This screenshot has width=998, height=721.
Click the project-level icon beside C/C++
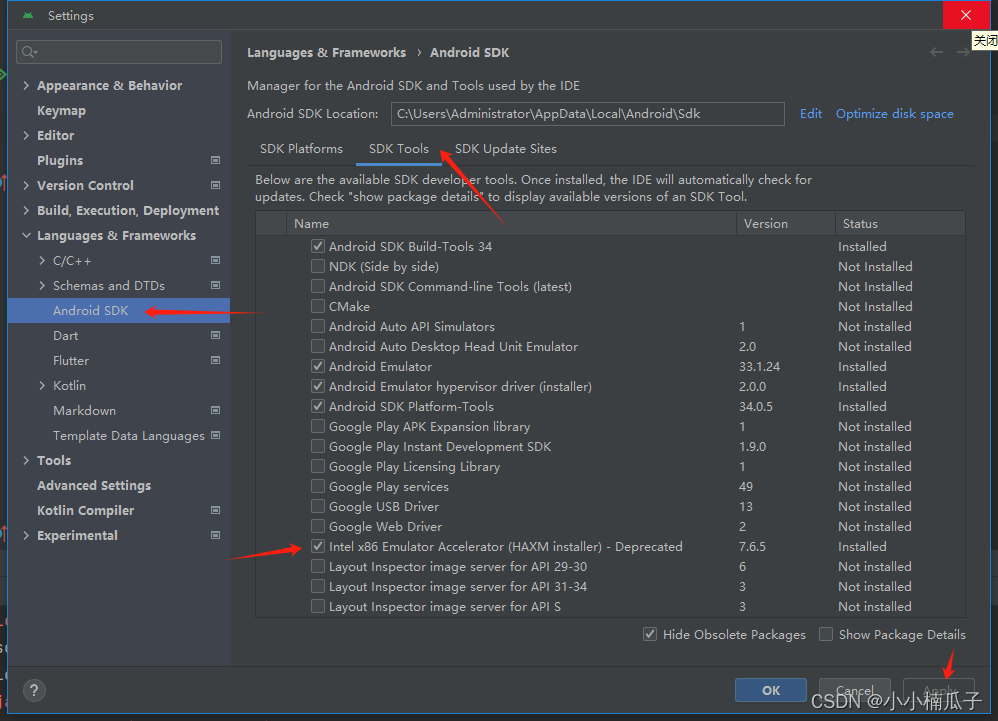click(215, 260)
